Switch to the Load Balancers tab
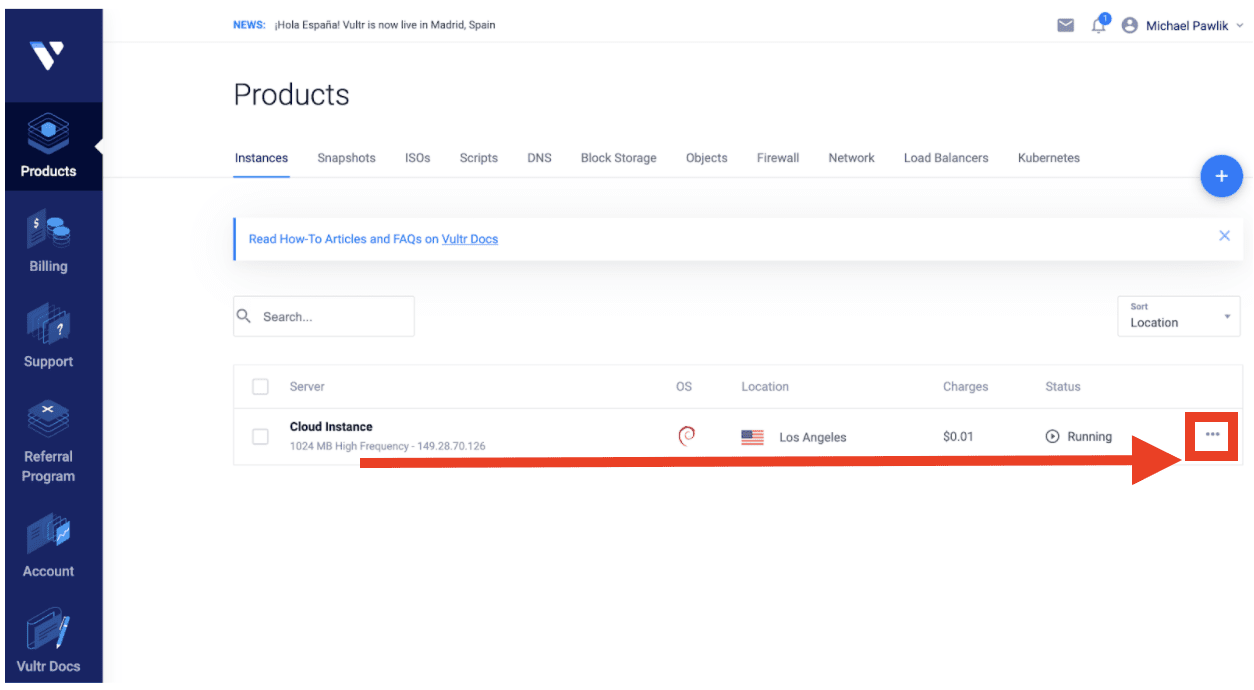1254x690 pixels. pyautogui.click(x=946, y=158)
